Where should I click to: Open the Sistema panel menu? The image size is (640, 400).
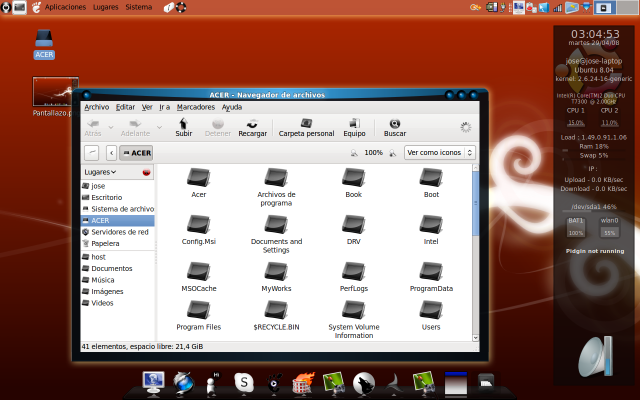(139, 7)
